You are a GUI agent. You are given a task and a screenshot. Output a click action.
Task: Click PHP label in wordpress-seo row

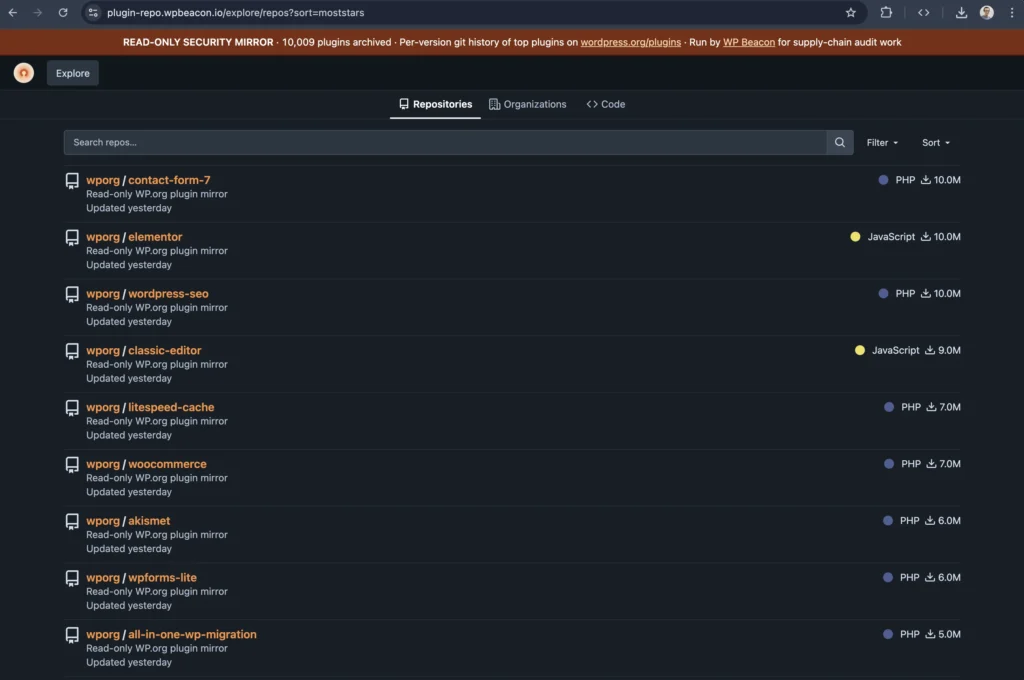click(904, 293)
